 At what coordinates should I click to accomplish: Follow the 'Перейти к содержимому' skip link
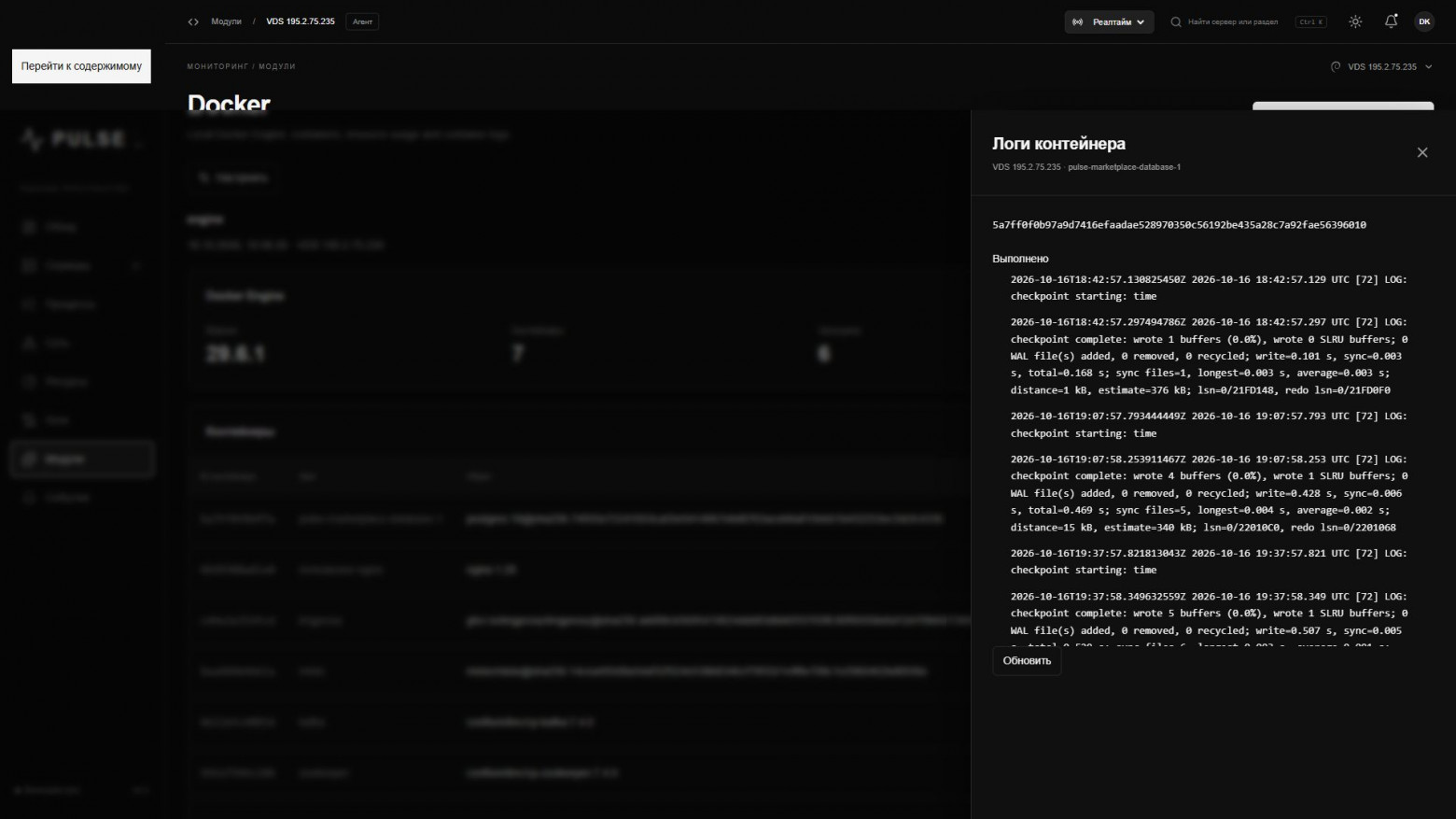pos(81,66)
